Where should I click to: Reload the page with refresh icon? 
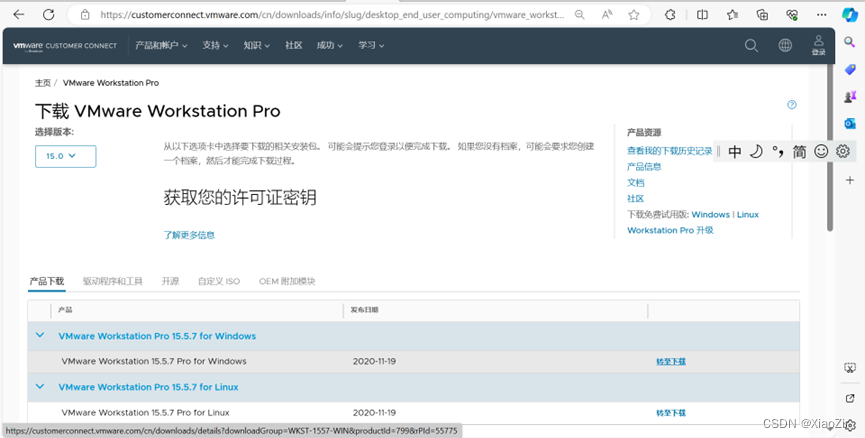point(49,15)
